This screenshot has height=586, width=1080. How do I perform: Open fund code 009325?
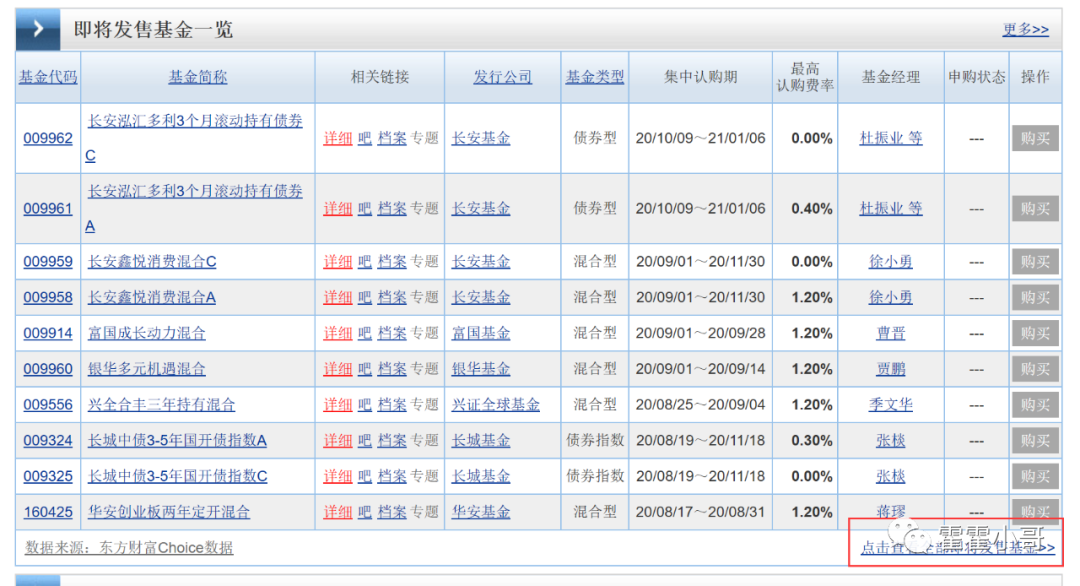[x=48, y=477]
